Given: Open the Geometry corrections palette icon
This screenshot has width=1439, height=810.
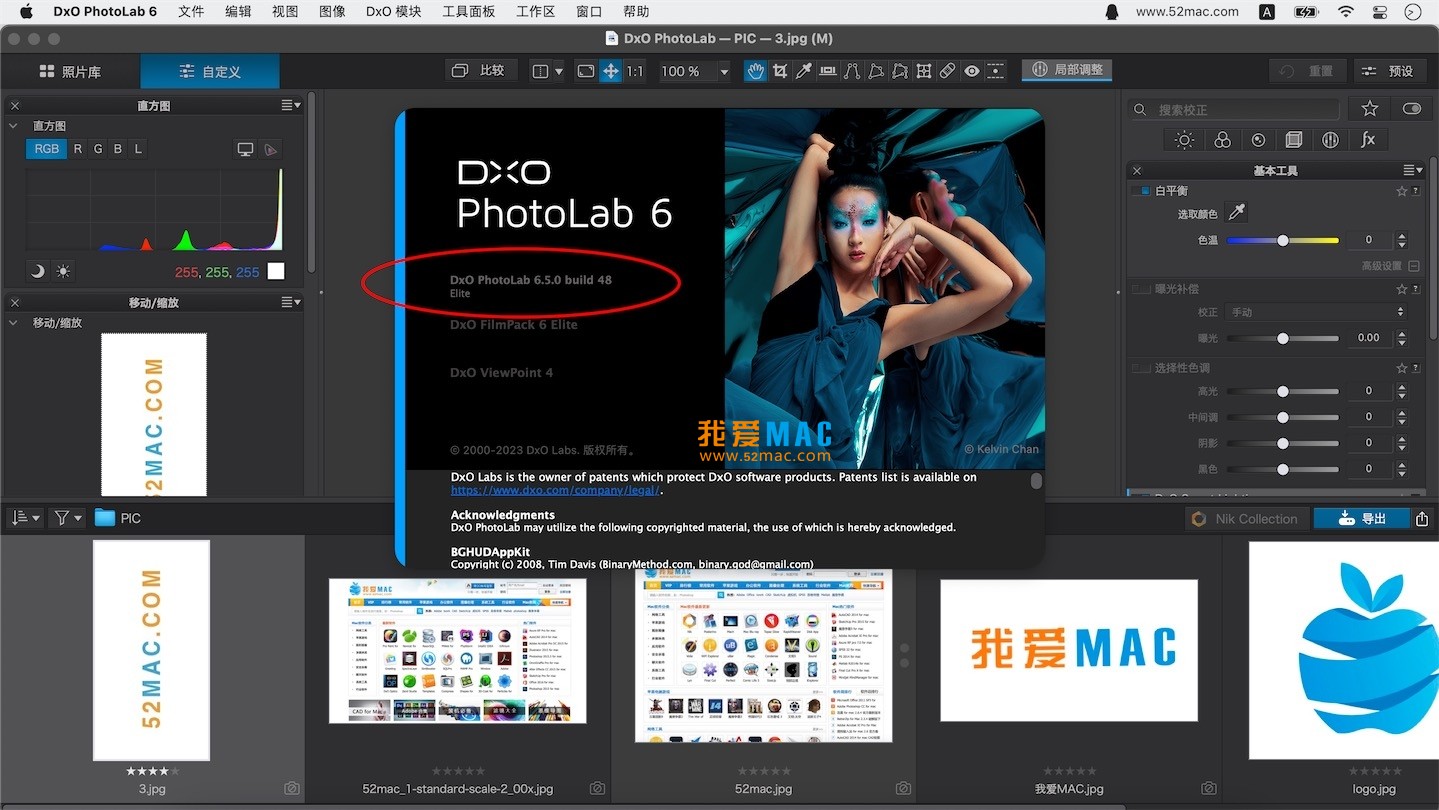Looking at the screenshot, I should (x=1294, y=140).
